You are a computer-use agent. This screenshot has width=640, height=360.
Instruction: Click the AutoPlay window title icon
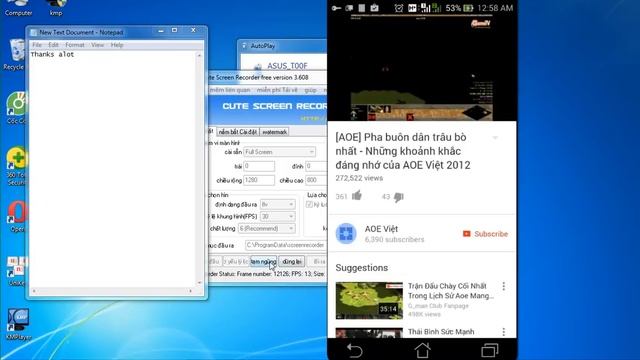[x=244, y=46]
